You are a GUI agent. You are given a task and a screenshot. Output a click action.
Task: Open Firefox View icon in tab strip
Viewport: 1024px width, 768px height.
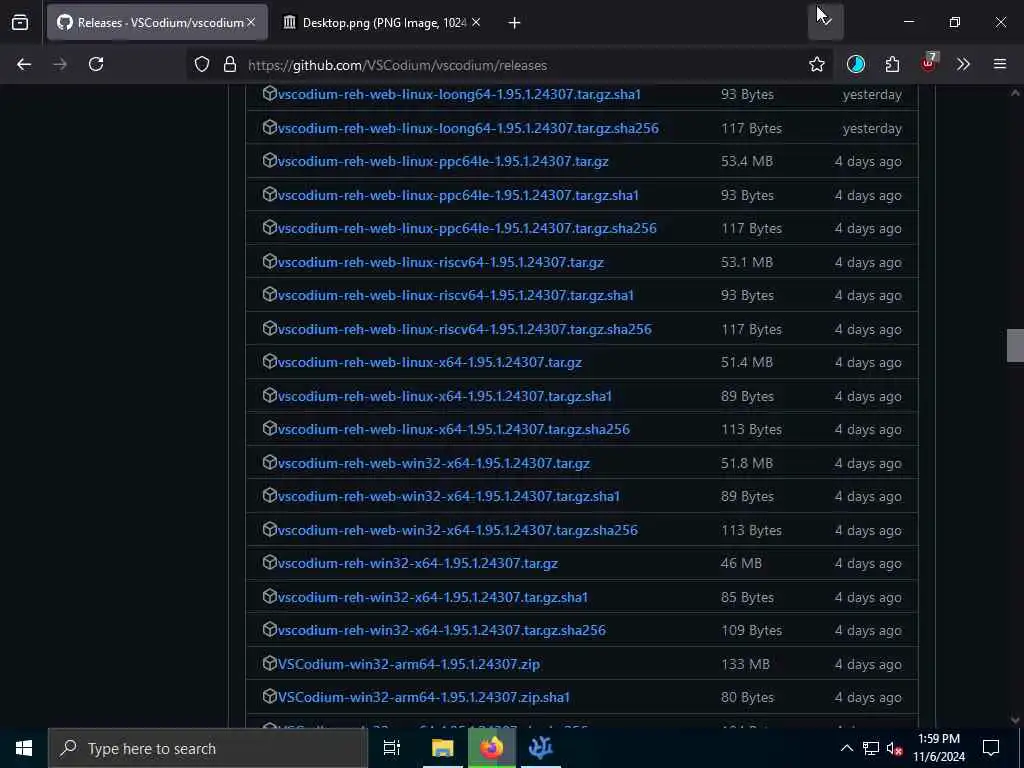coord(20,23)
